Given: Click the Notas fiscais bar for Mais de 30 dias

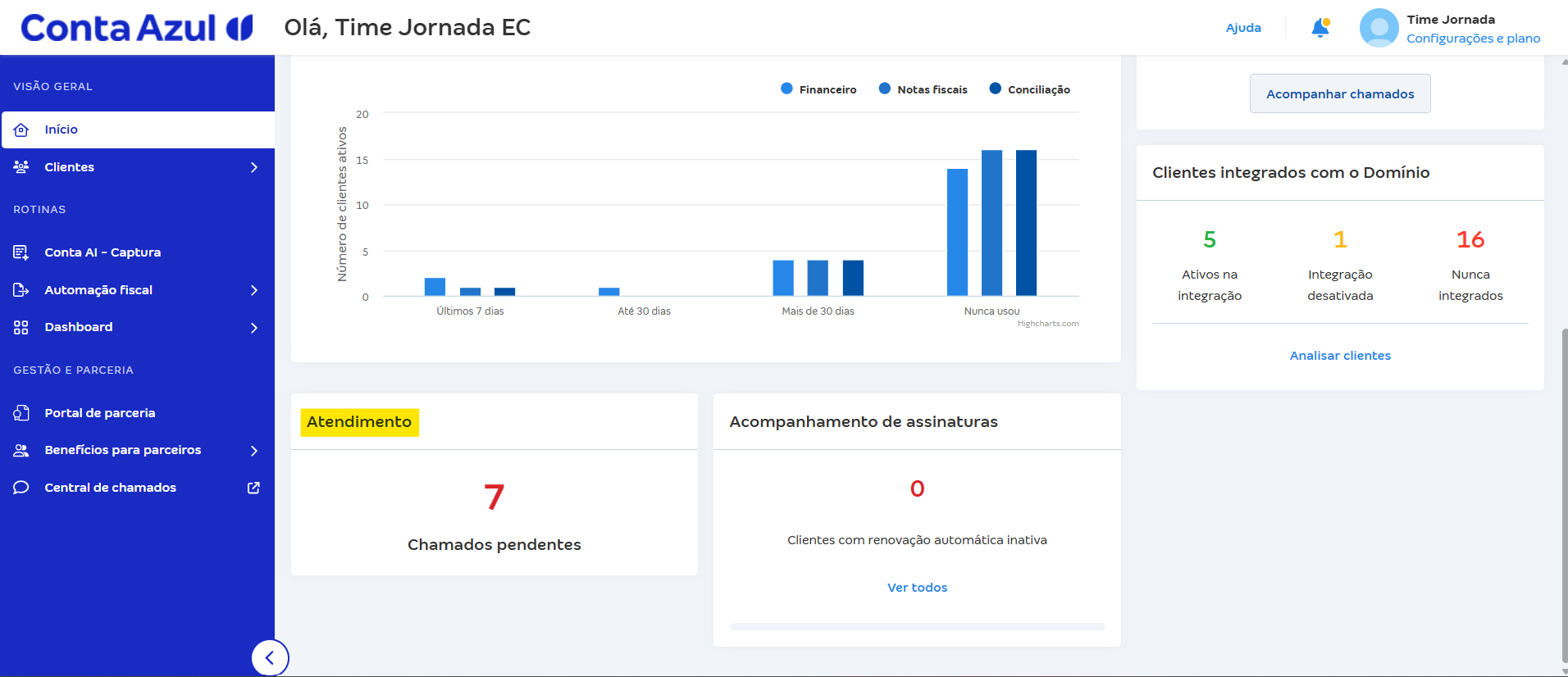Looking at the screenshot, I should (x=818, y=278).
